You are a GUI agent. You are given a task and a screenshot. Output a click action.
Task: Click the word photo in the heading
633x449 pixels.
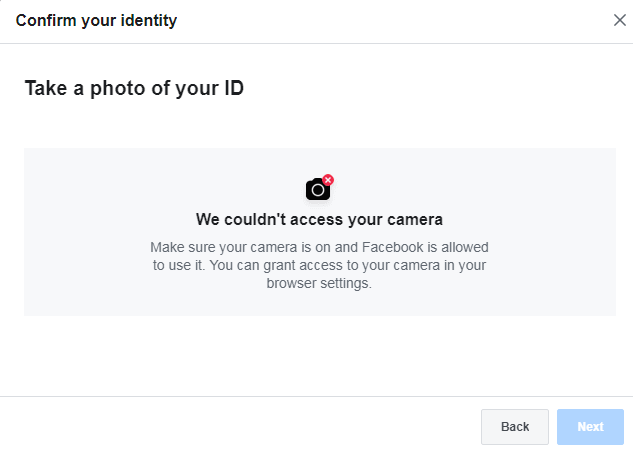click(x=117, y=89)
